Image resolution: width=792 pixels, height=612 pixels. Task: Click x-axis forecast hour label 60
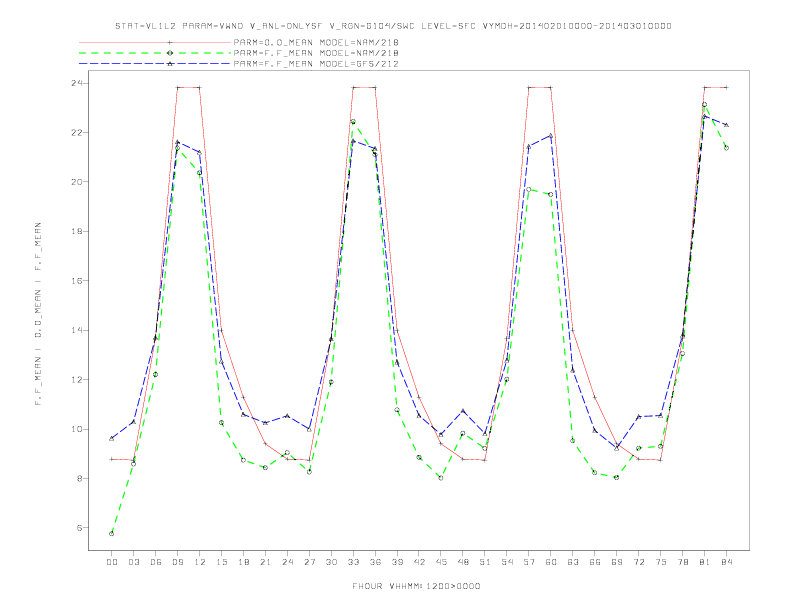point(551,562)
